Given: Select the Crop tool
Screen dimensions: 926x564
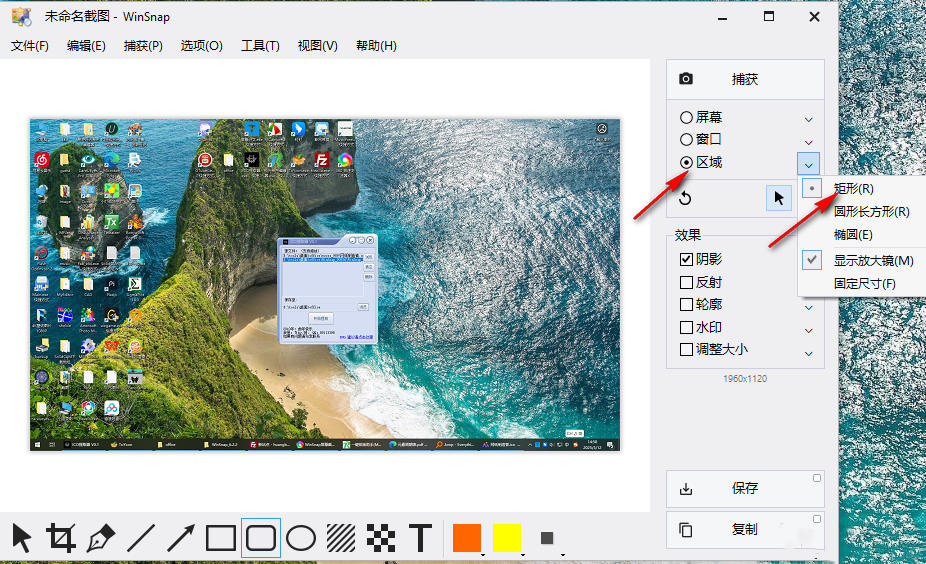Looking at the screenshot, I should (61, 538).
